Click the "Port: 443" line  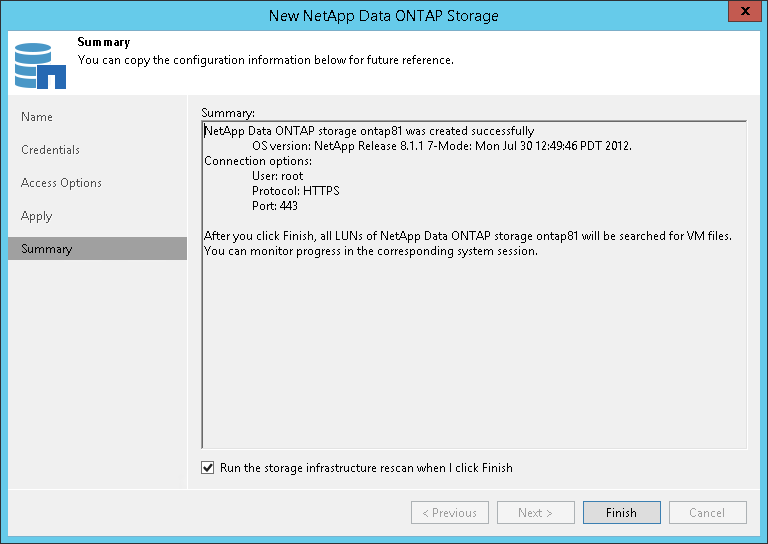click(x=275, y=206)
